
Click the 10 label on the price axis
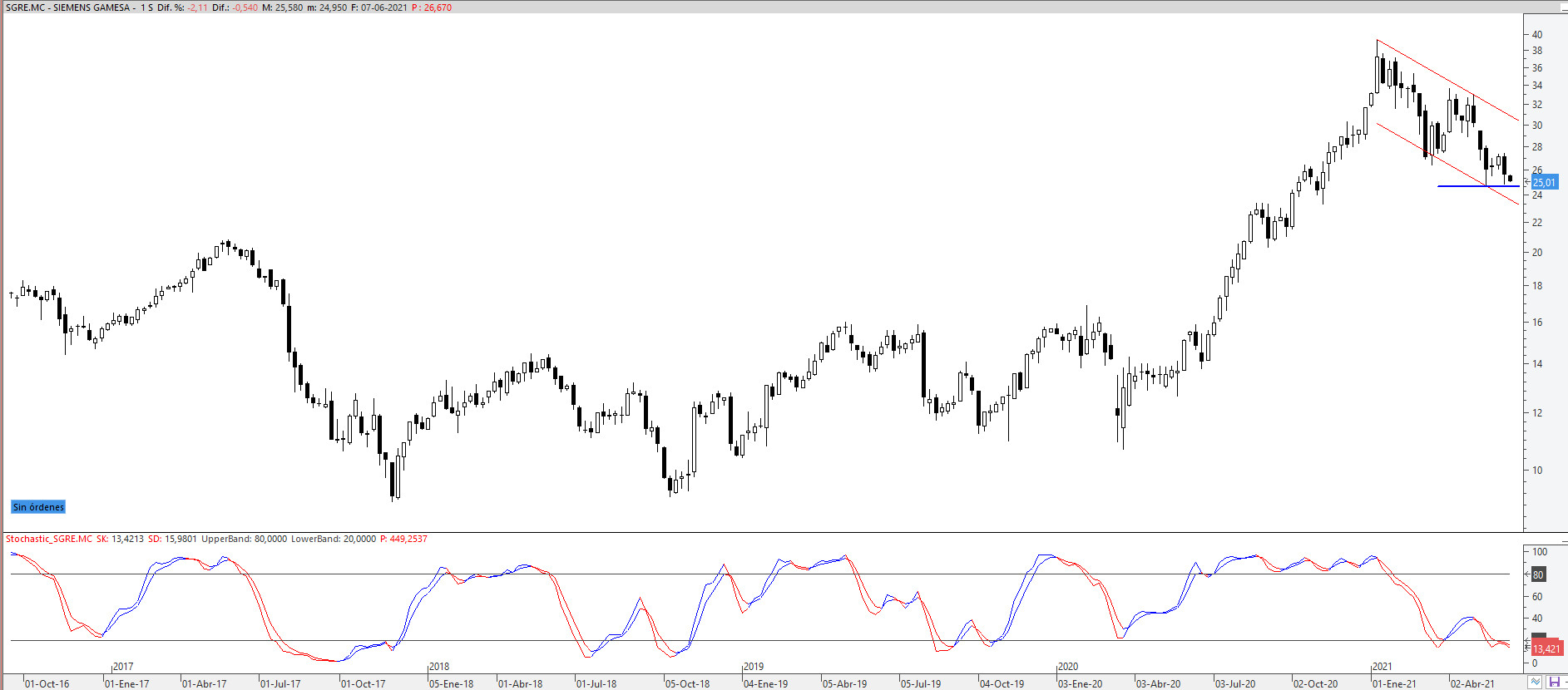click(1537, 471)
